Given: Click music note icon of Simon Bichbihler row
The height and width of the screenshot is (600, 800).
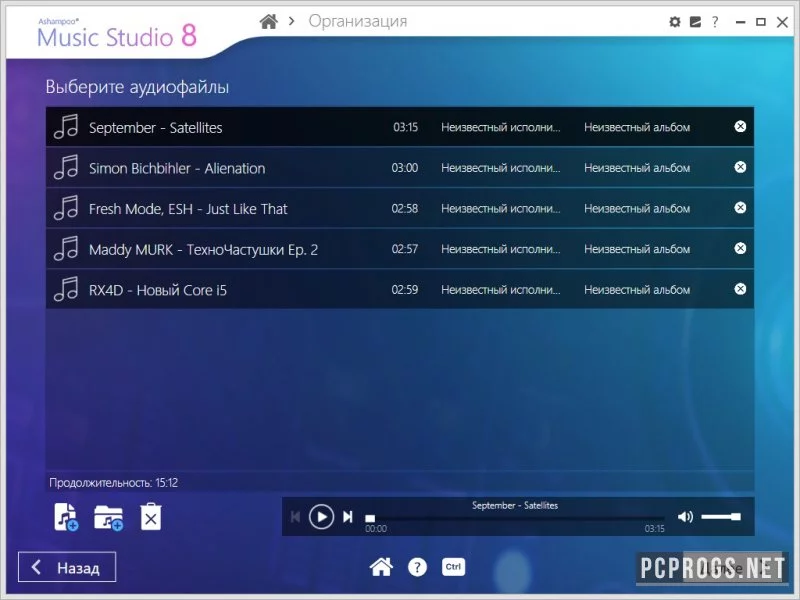Looking at the screenshot, I should click(x=66, y=167).
